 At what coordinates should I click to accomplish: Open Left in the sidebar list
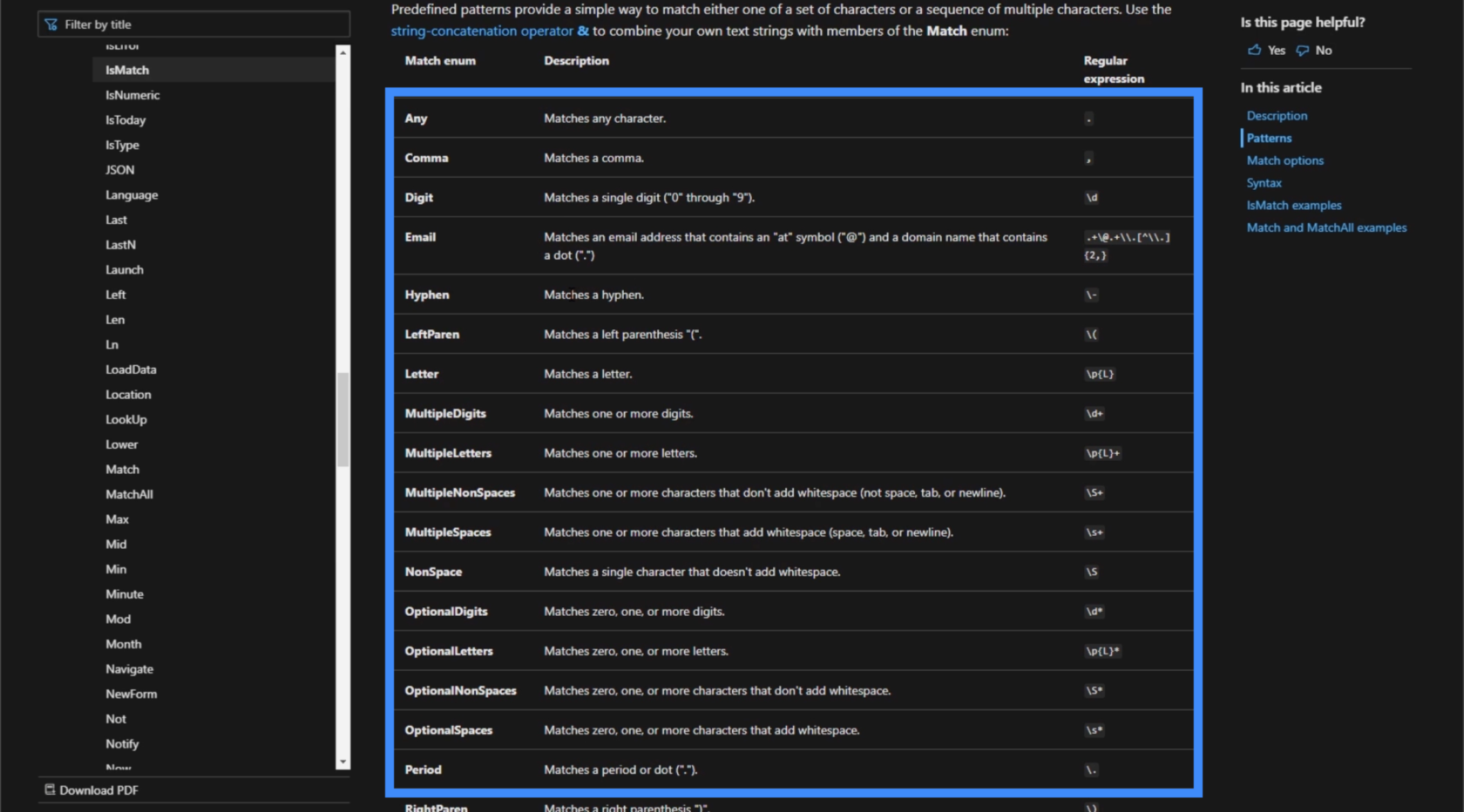coord(115,294)
